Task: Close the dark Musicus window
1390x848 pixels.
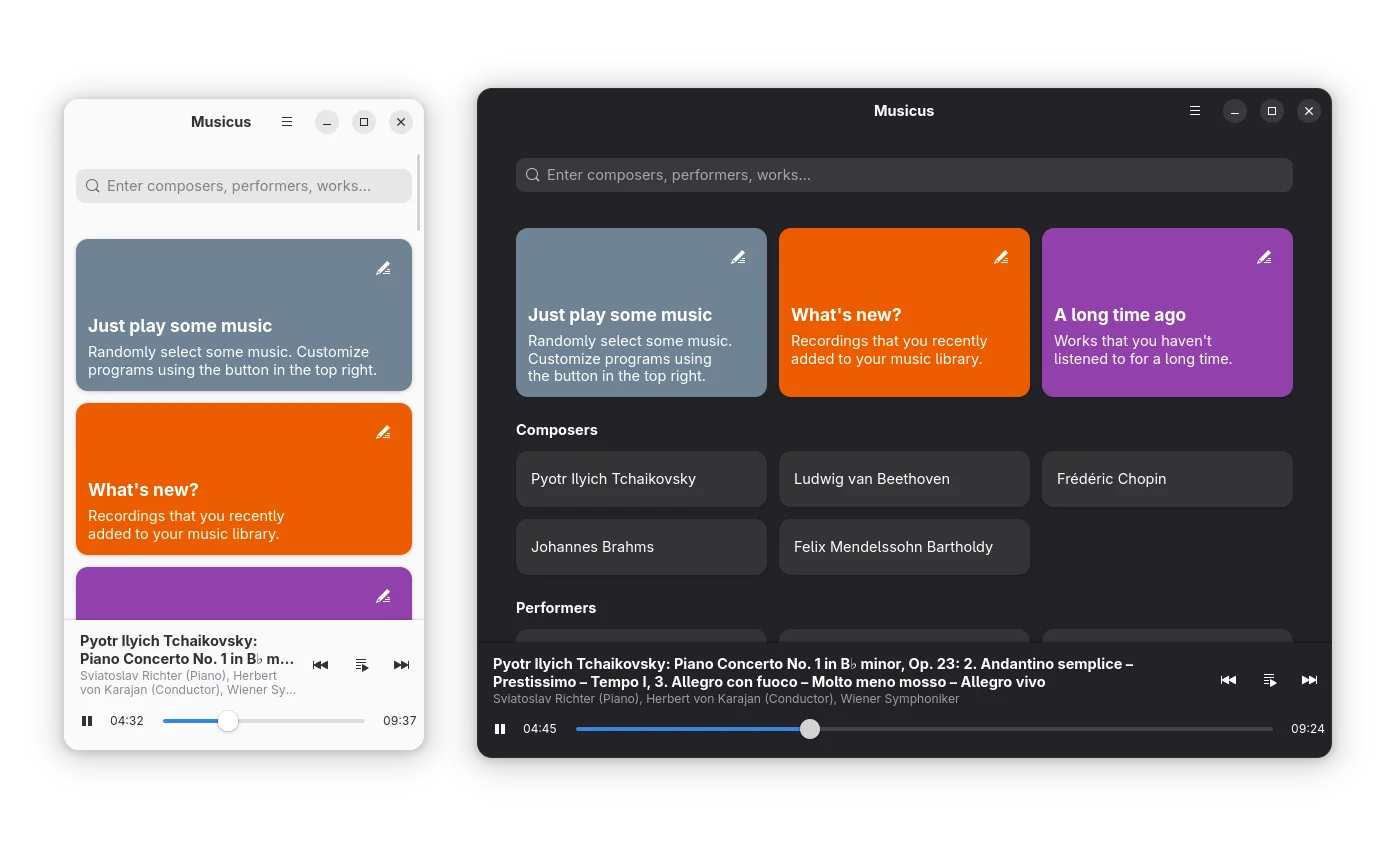Action: point(1309,111)
